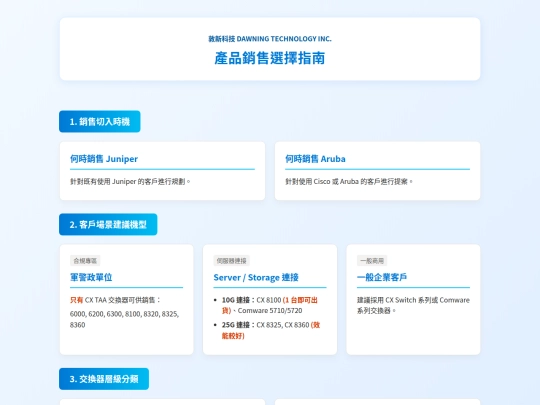Click the Juniper customer description text

pyautogui.click(x=130, y=181)
